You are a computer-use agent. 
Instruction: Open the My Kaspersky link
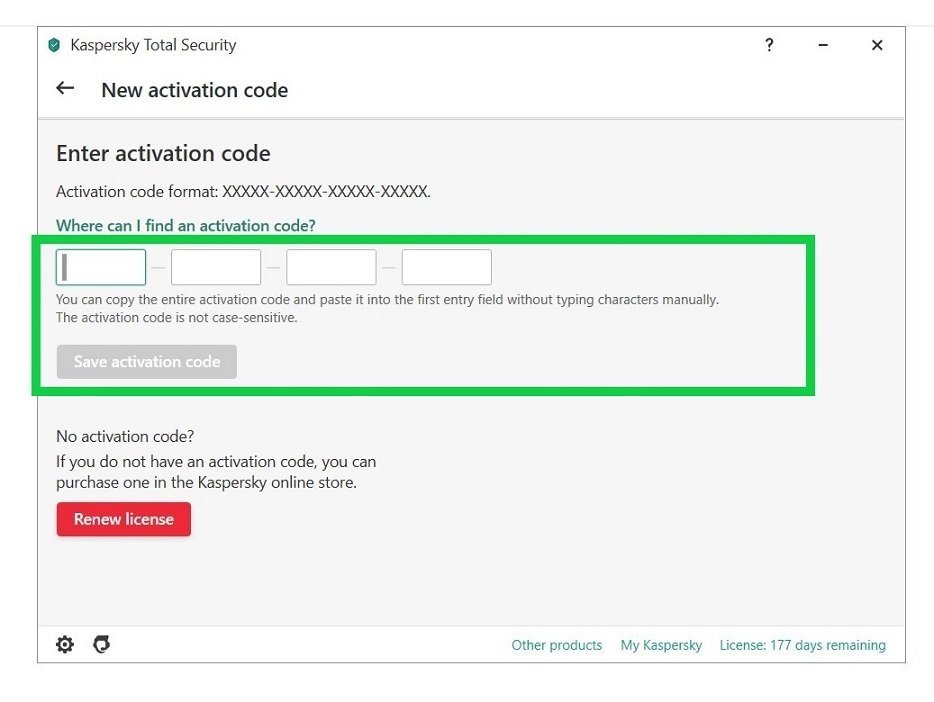pos(661,645)
